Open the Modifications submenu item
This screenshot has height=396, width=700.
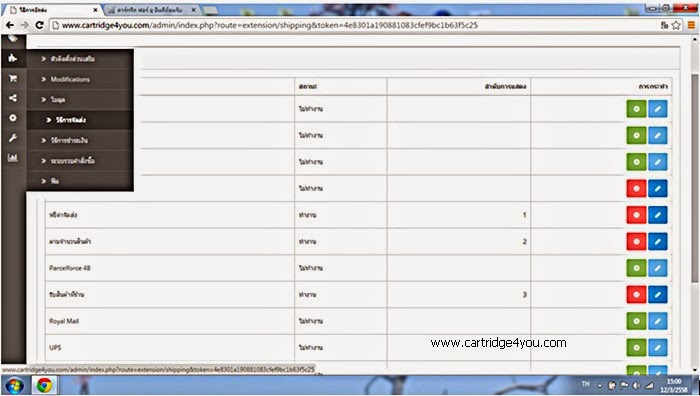pyautogui.click(x=80, y=79)
